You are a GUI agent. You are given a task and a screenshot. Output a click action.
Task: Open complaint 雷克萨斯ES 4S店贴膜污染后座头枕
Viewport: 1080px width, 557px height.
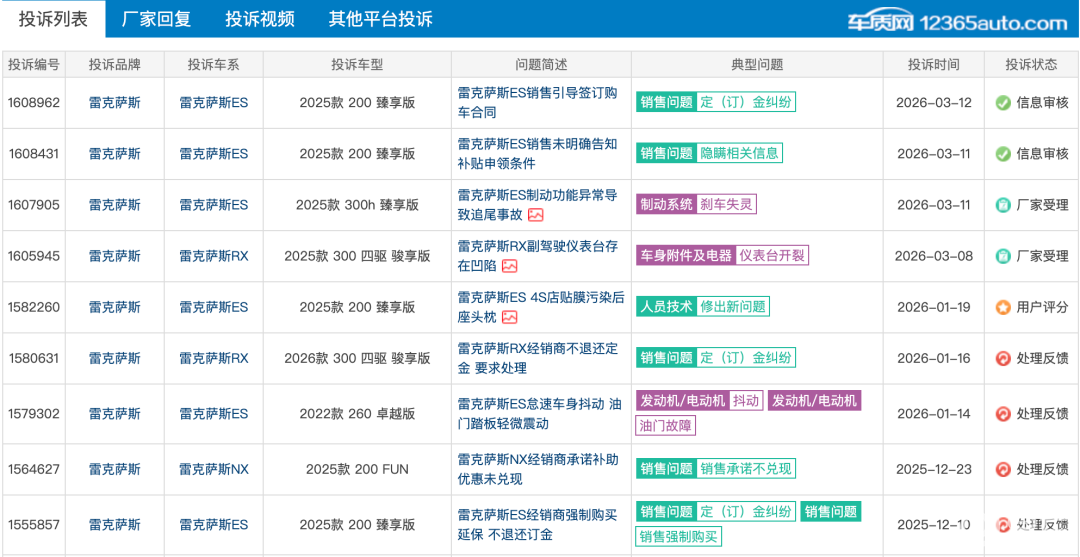pos(541,307)
